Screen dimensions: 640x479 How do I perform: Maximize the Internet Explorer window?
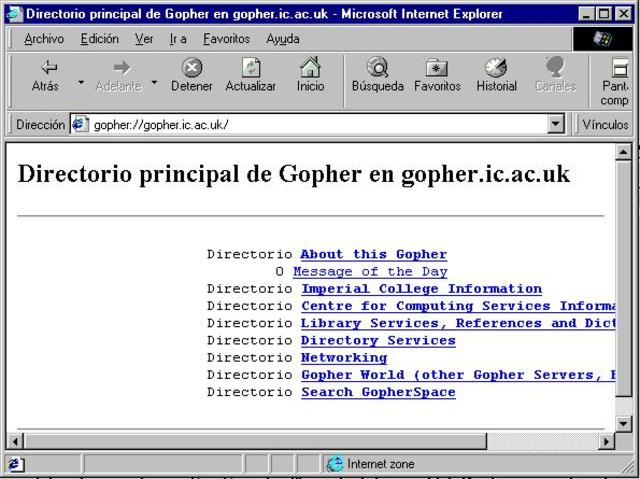pos(603,14)
